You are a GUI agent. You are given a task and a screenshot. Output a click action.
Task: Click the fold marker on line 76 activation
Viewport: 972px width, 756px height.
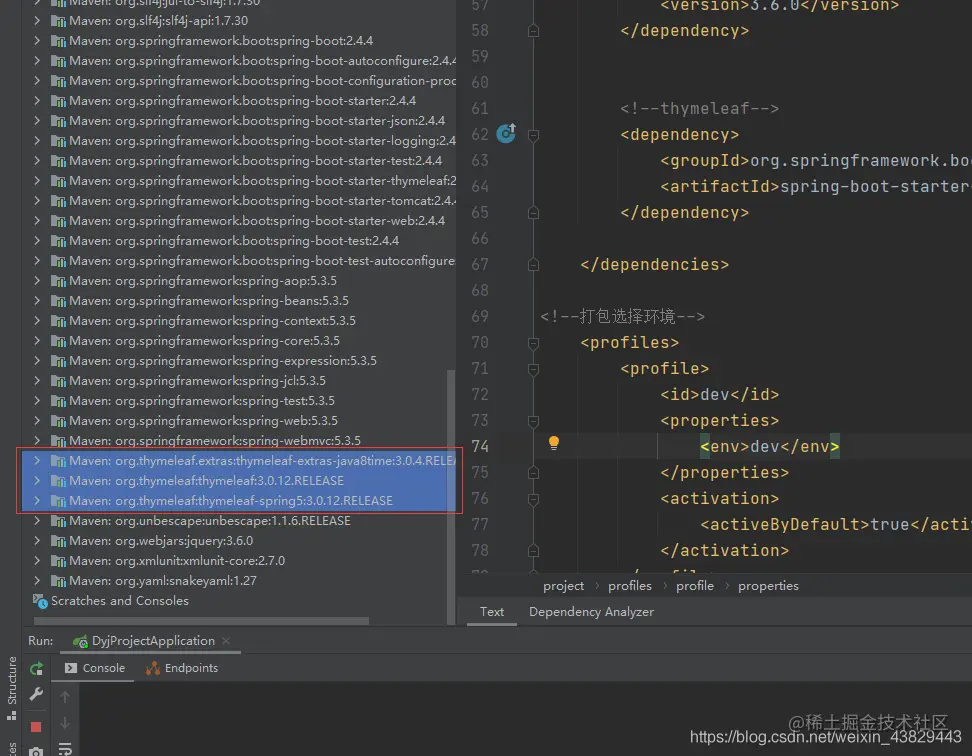533,499
